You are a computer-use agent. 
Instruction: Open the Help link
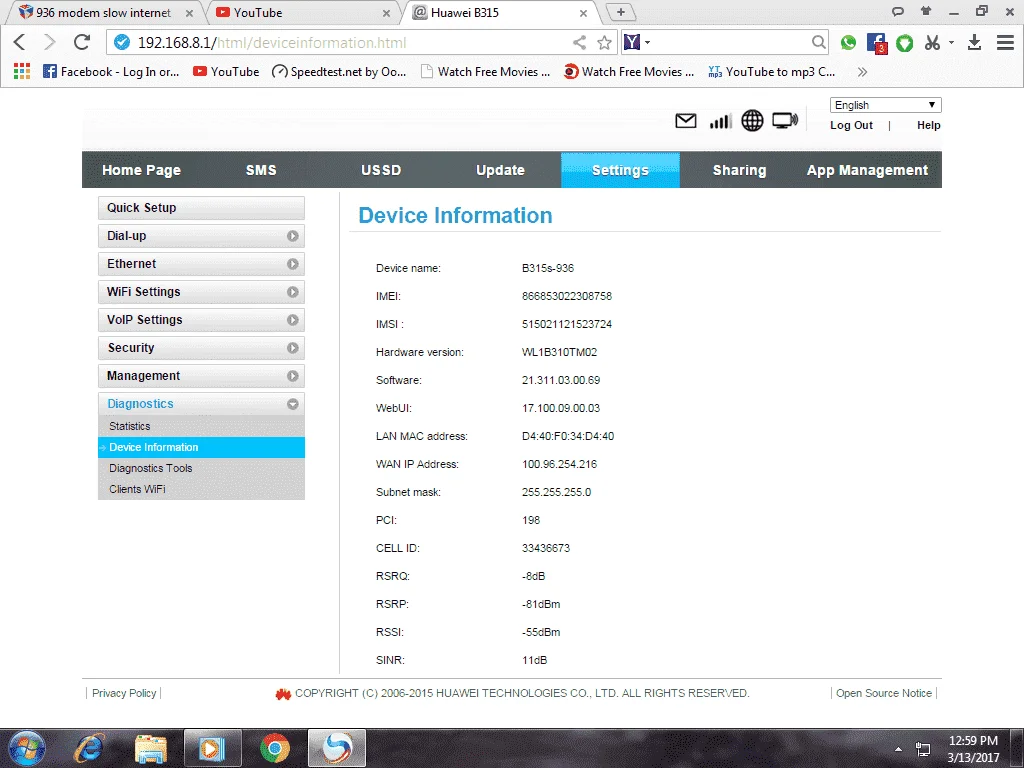pos(928,125)
